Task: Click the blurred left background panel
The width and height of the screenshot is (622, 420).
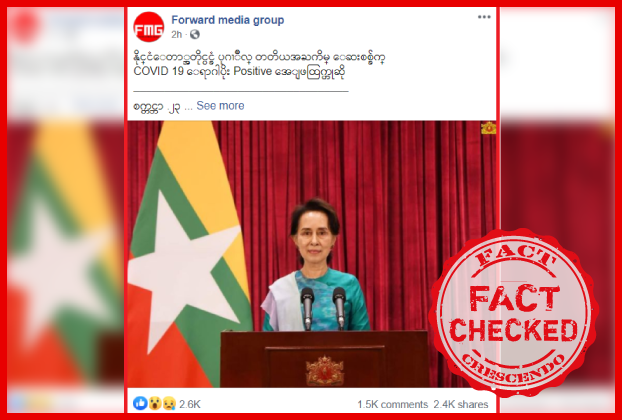Action: (65, 210)
